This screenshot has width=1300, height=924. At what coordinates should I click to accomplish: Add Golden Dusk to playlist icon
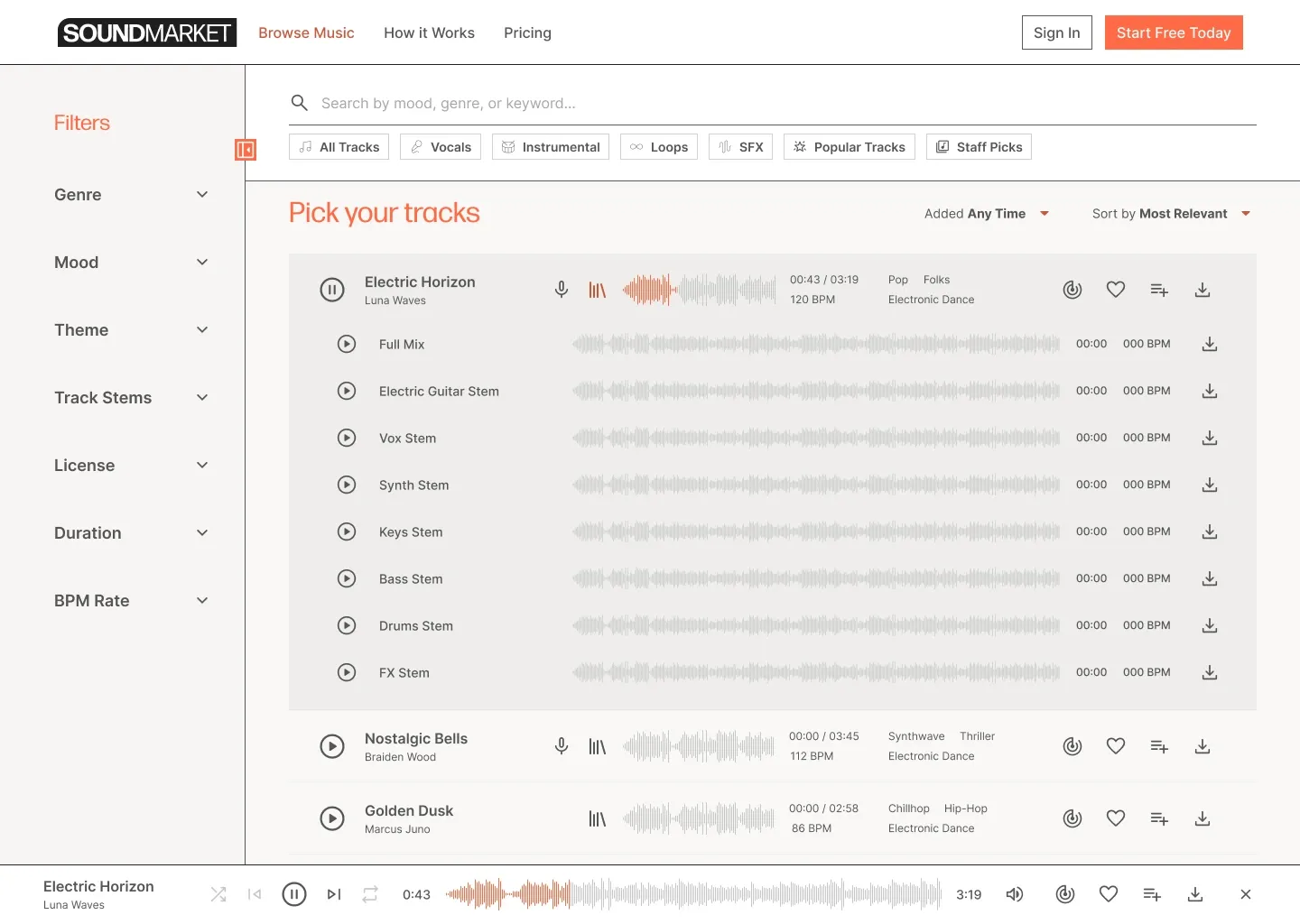coord(1159,818)
